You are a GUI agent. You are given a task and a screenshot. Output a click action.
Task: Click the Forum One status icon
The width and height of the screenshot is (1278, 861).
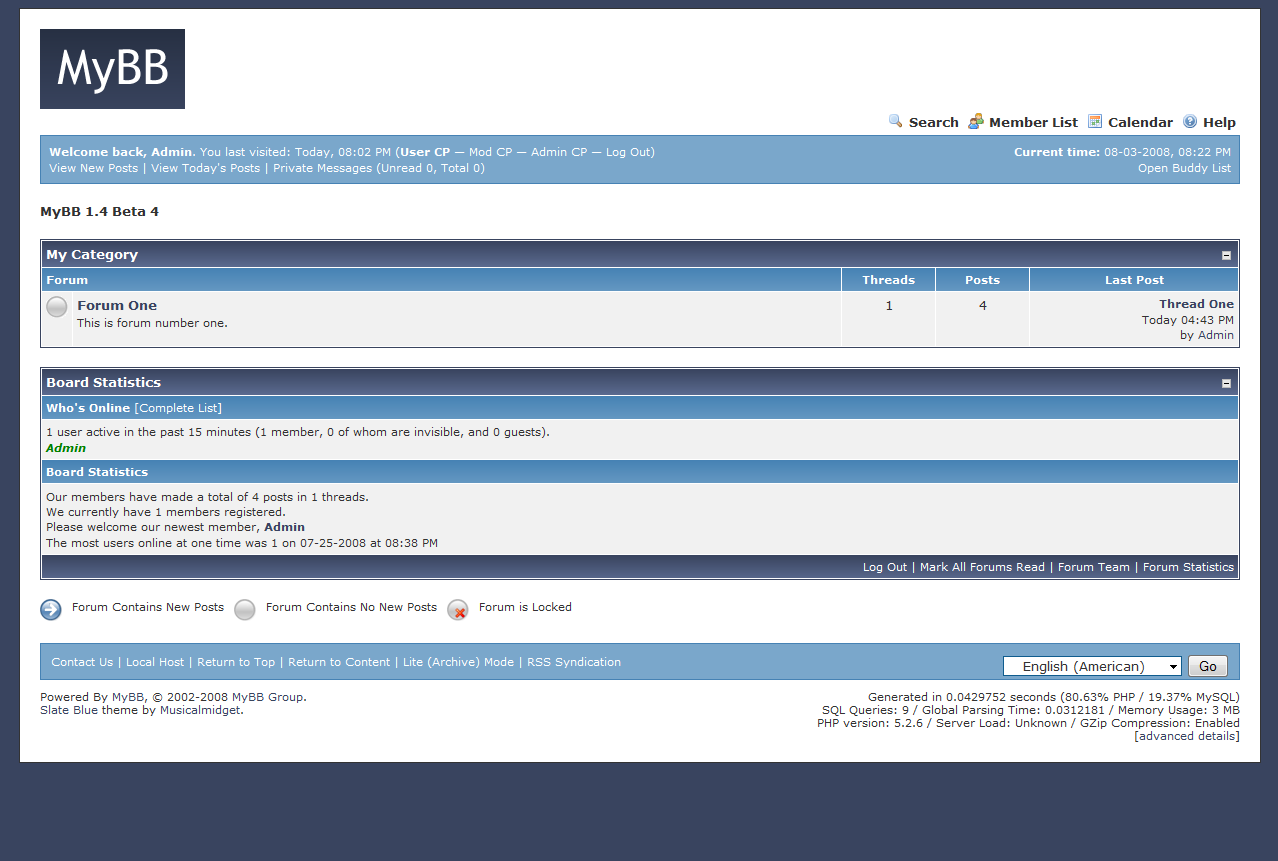pyautogui.click(x=57, y=307)
